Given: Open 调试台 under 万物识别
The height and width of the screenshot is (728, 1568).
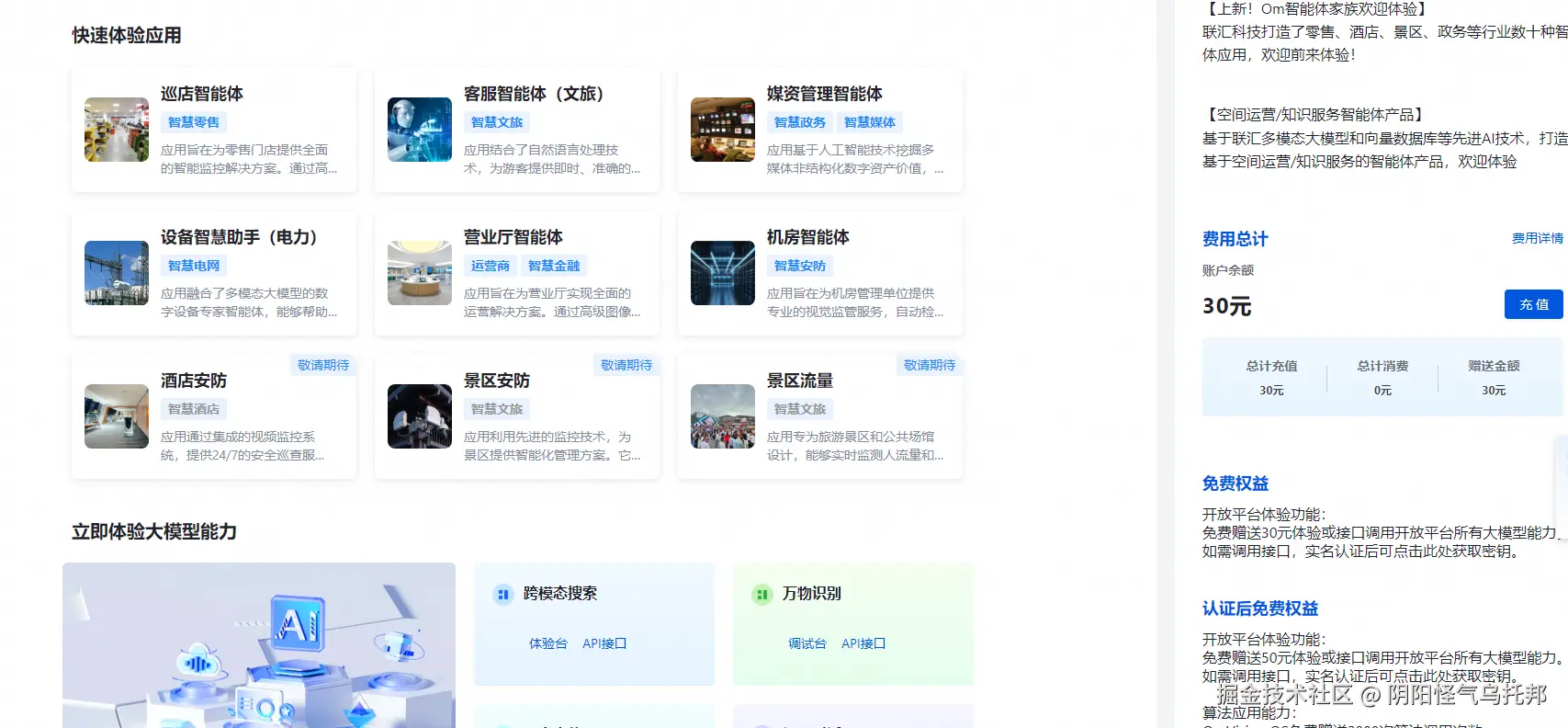Looking at the screenshot, I should coord(807,643).
